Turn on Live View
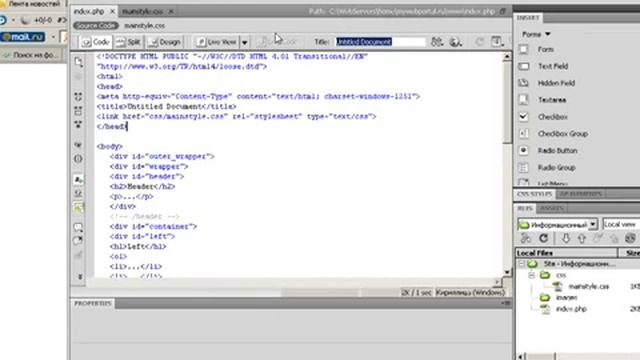This screenshot has width=640, height=360. [x=217, y=42]
